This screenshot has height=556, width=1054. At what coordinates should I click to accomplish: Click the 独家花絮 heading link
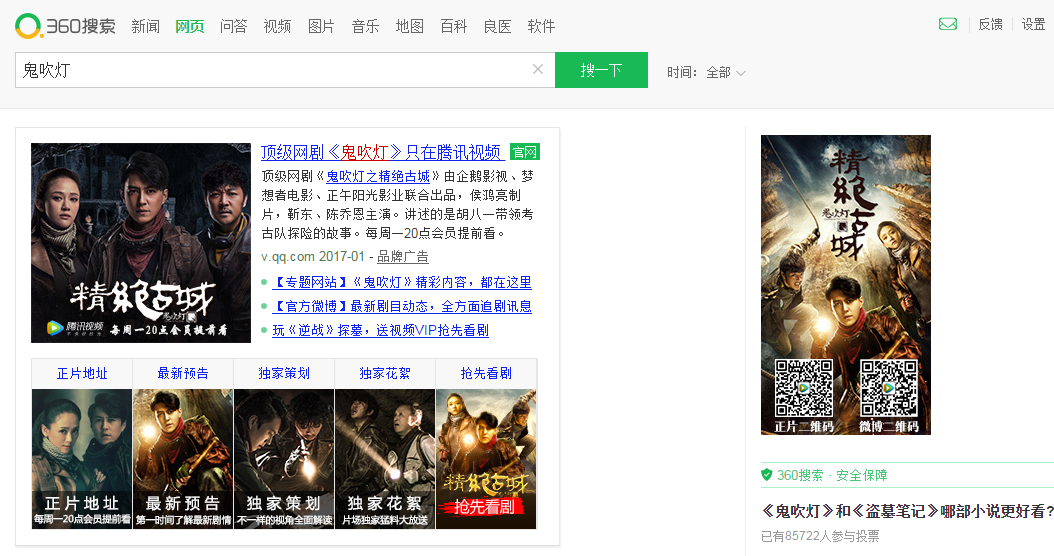tap(384, 373)
